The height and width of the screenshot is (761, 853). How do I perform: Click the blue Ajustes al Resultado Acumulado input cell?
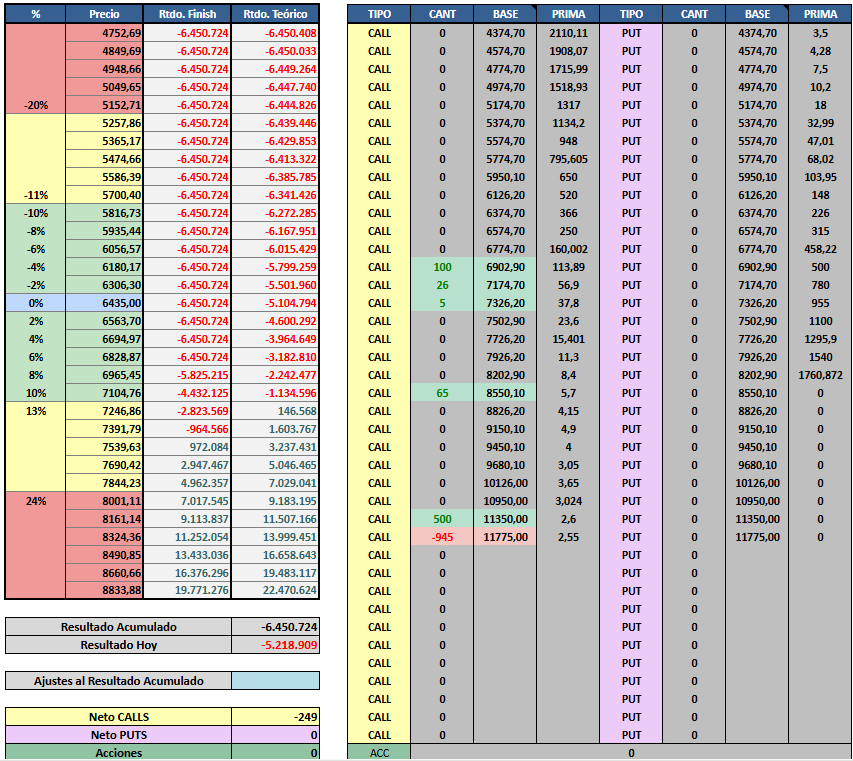[x=275, y=680]
